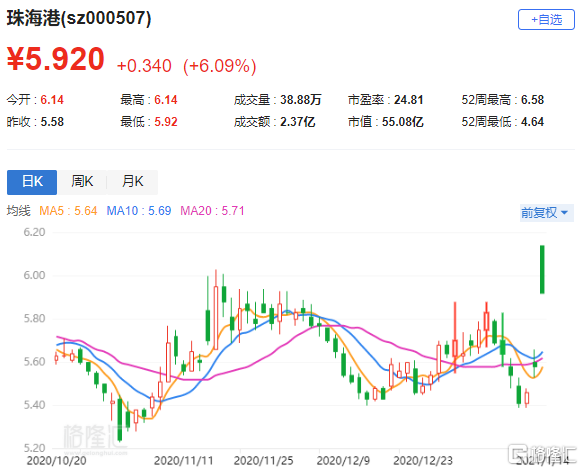The image size is (583, 471).
Task: Click the 2020/10/20 start date label
Action: click(57, 461)
